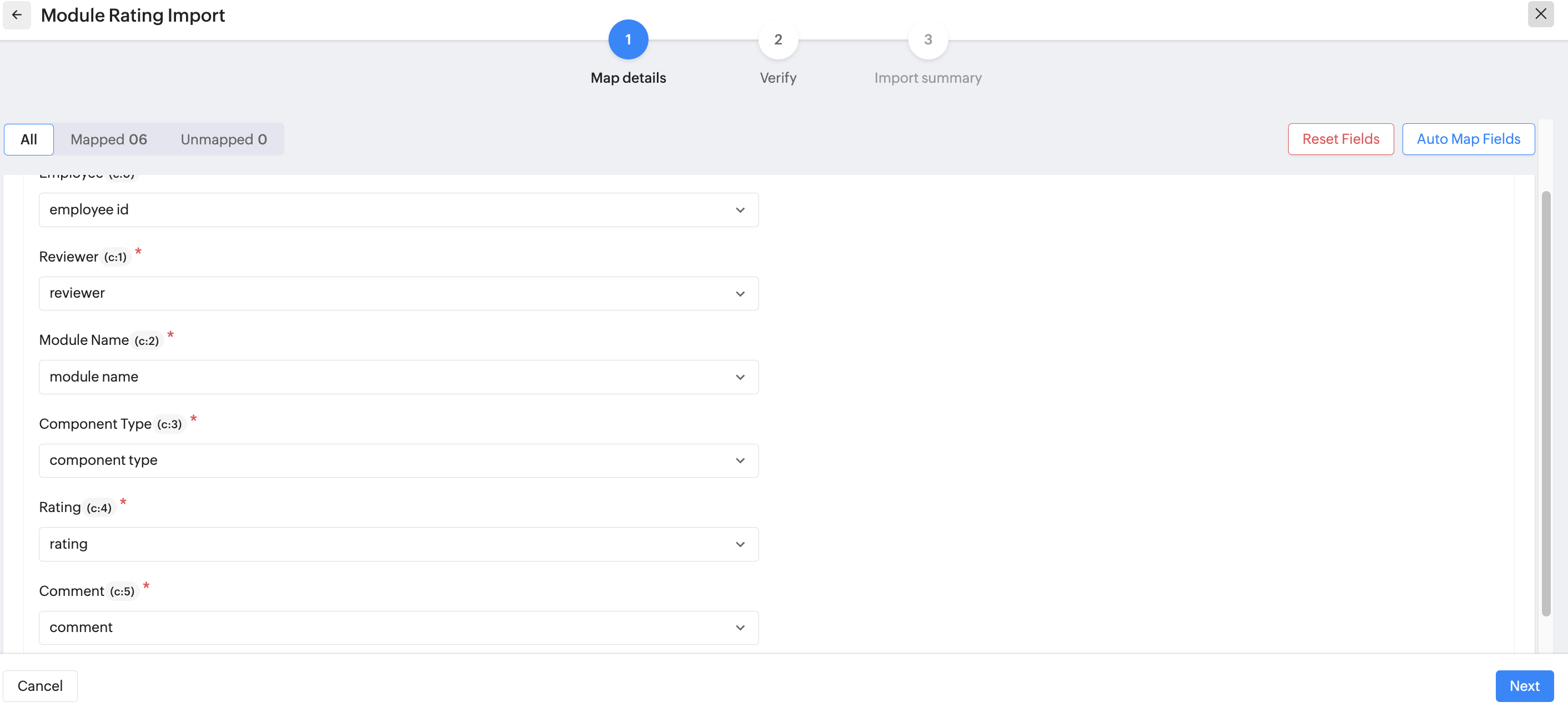
Task: Expand the rating dropdown chevron
Action: 740,544
